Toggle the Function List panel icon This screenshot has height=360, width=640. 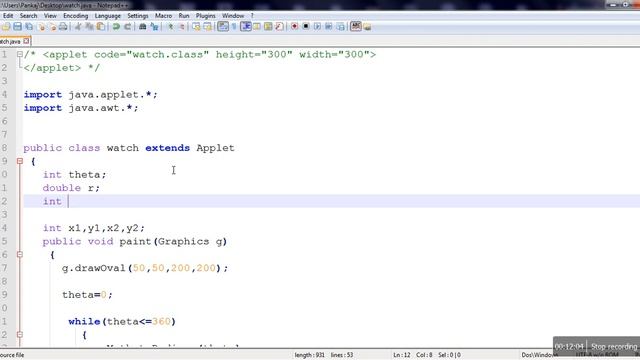(279, 27)
